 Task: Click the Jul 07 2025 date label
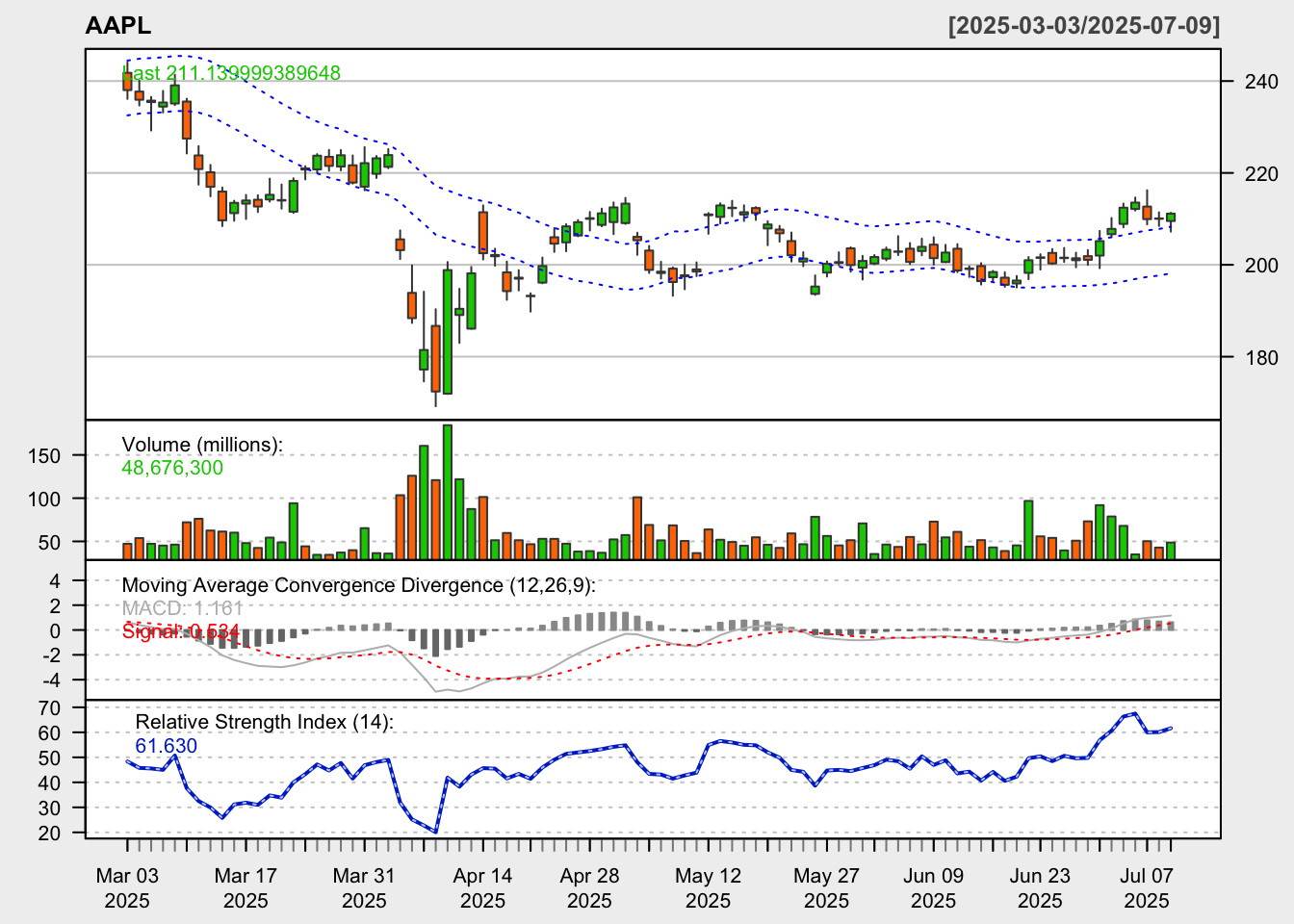tap(1147, 888)
